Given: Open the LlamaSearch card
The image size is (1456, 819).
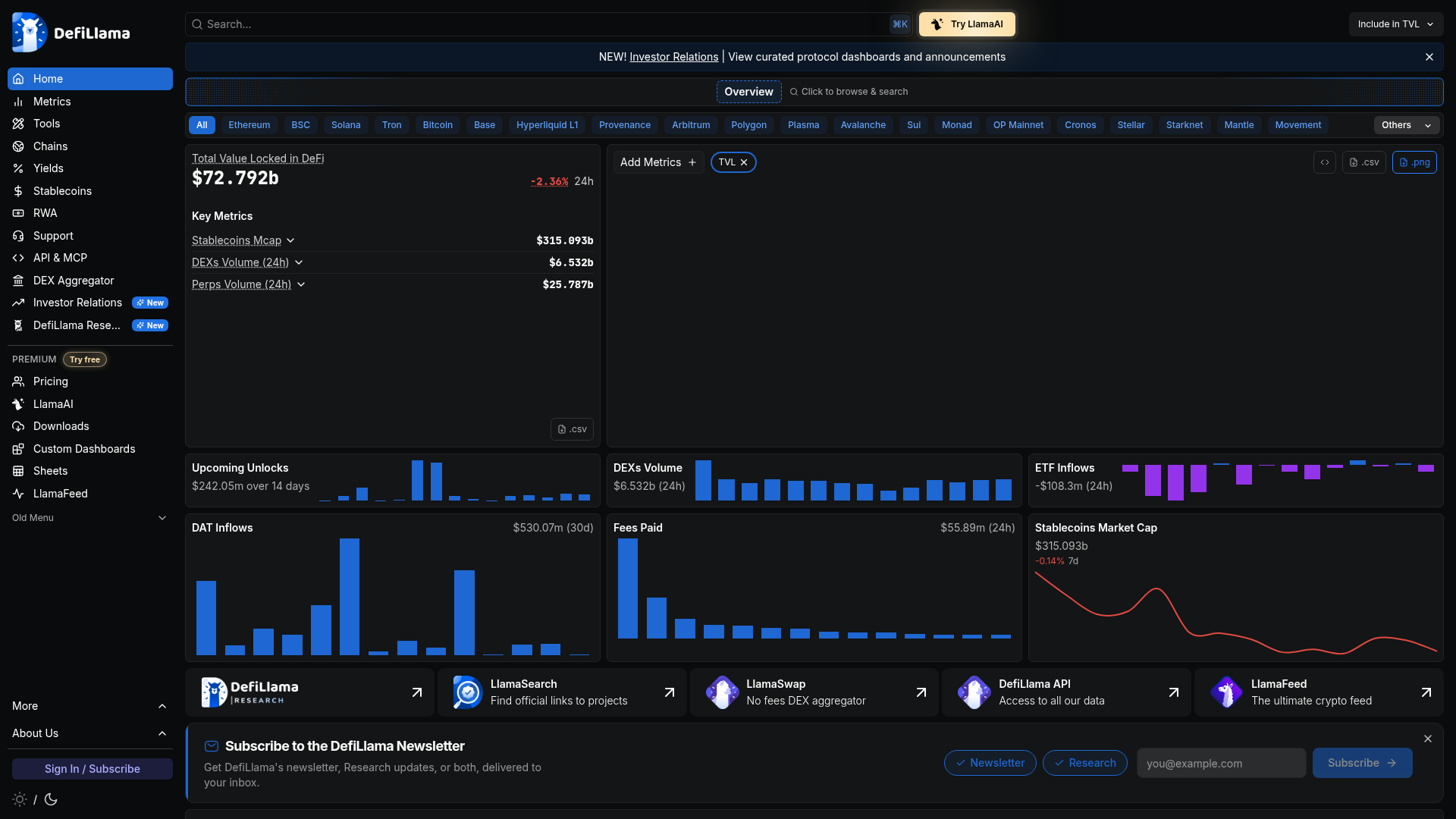Looking at the screenshot, I should pyautogui.click(x=562, y=692).
